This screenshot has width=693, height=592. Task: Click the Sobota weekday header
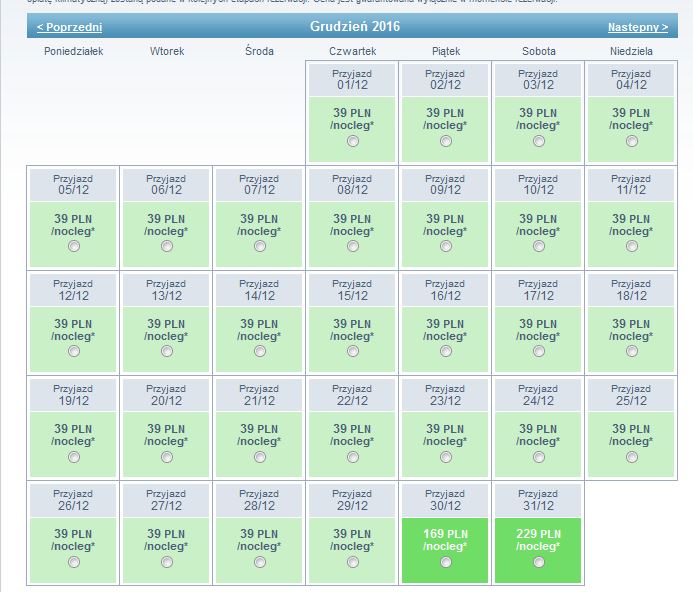(539, 51)
